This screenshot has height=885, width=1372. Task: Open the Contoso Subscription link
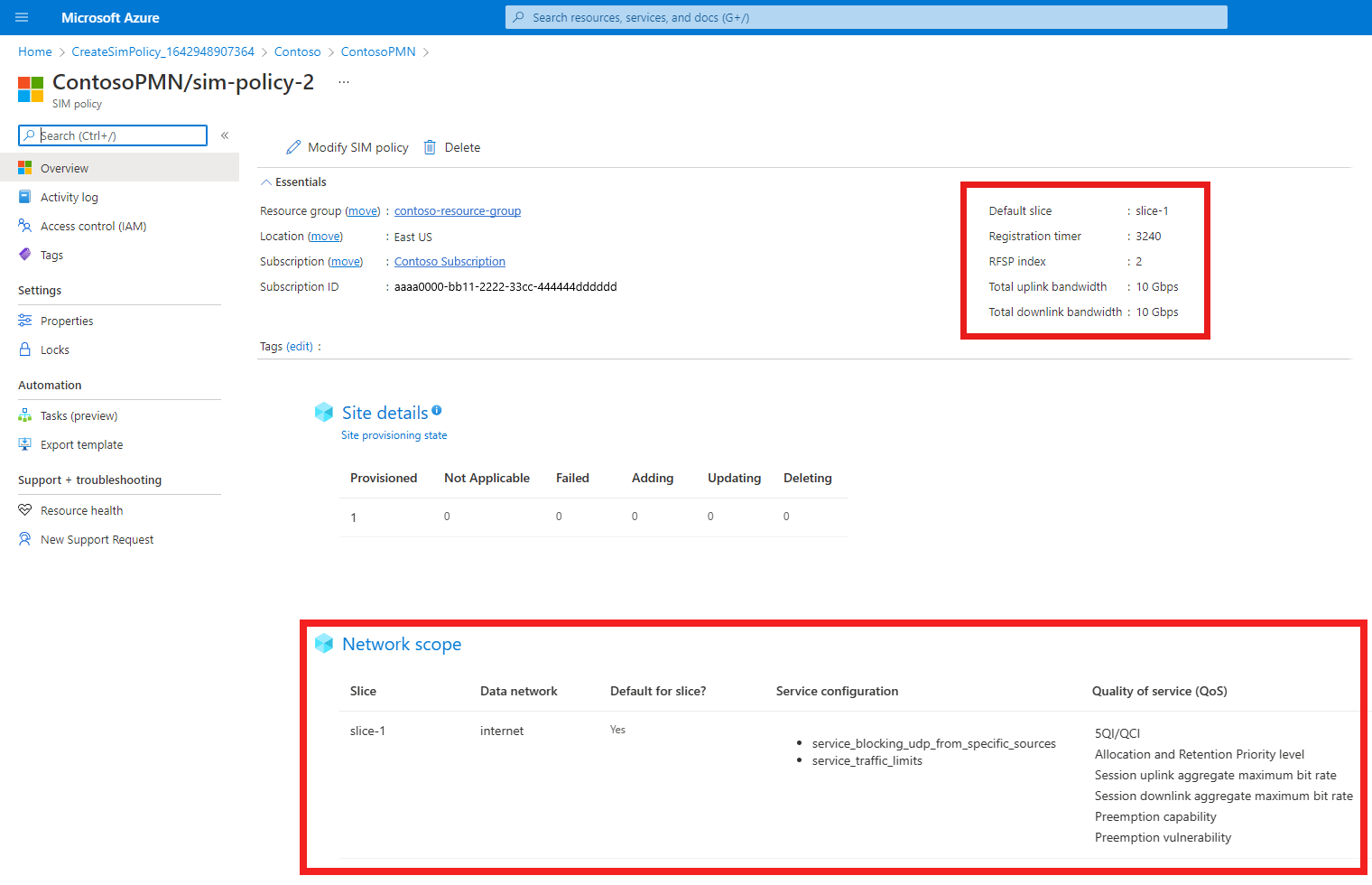[450, 261]
